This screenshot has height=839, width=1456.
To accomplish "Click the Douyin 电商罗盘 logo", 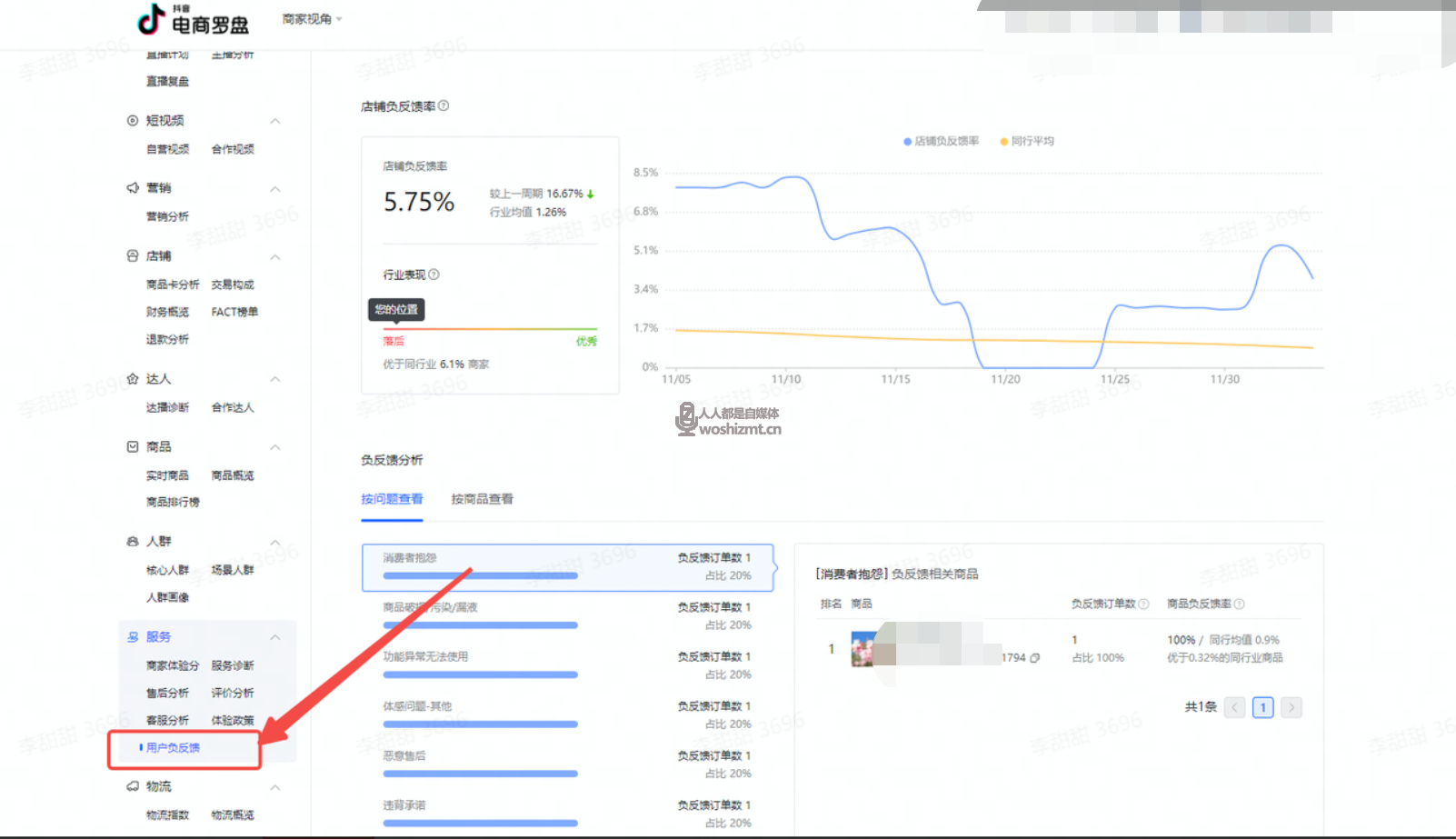I will coord(193,20).
